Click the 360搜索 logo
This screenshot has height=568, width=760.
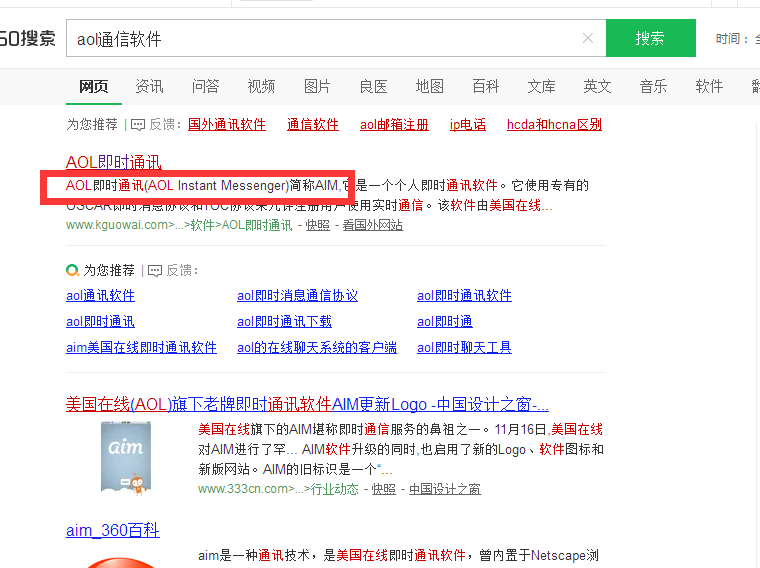coord(28,38)
